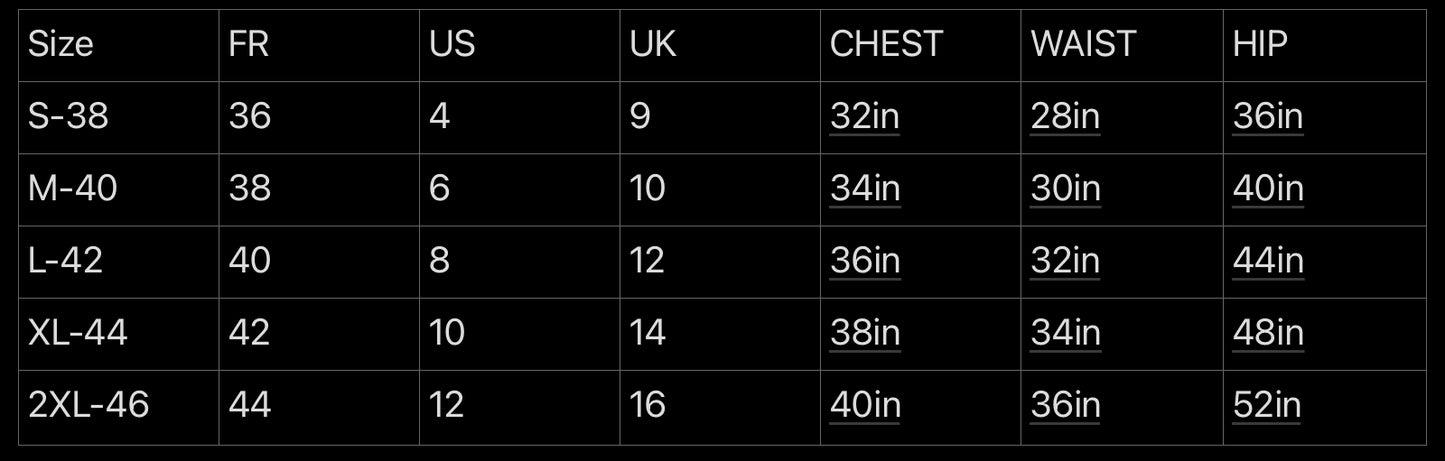Select the 36in hip link in S-38 row

(x=1268, y=117)
